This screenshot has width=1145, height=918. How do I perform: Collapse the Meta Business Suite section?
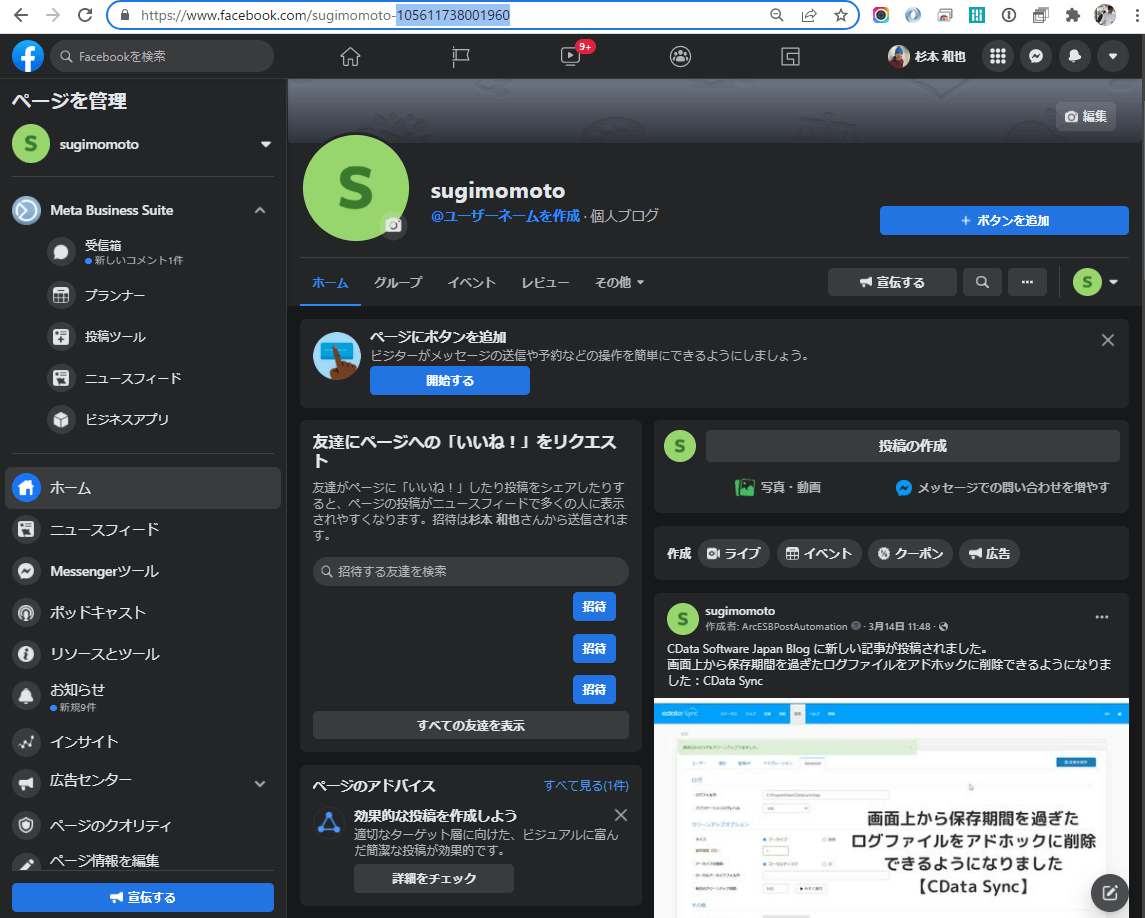[x=259, y=210]
